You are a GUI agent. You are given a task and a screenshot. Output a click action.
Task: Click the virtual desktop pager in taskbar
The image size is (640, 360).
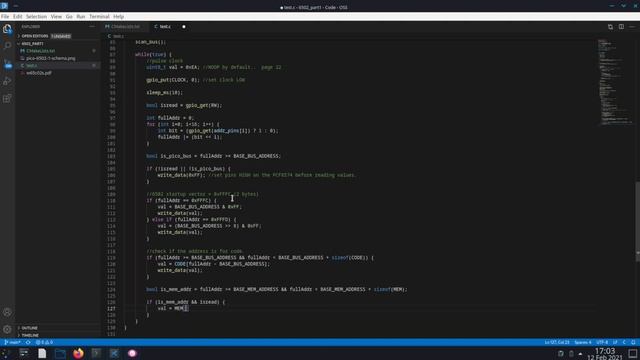point(24,353)
